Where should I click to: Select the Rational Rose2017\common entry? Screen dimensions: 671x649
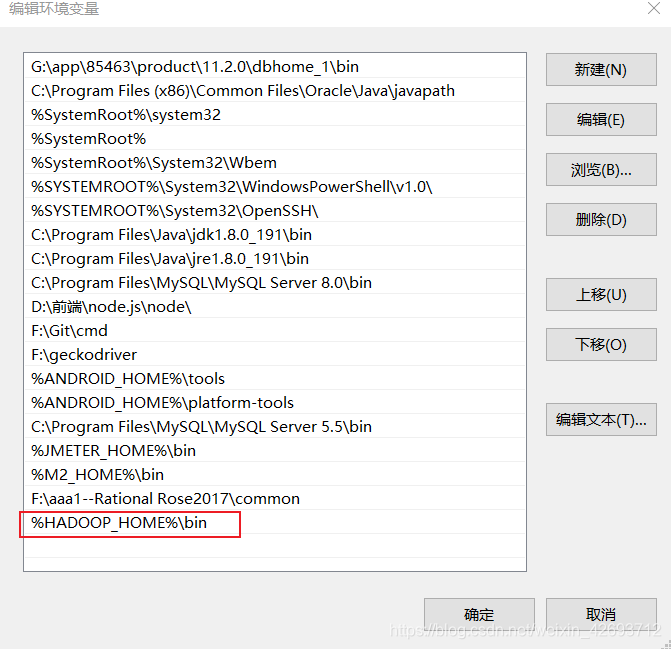pyautogui.click(x=275, y=498)
